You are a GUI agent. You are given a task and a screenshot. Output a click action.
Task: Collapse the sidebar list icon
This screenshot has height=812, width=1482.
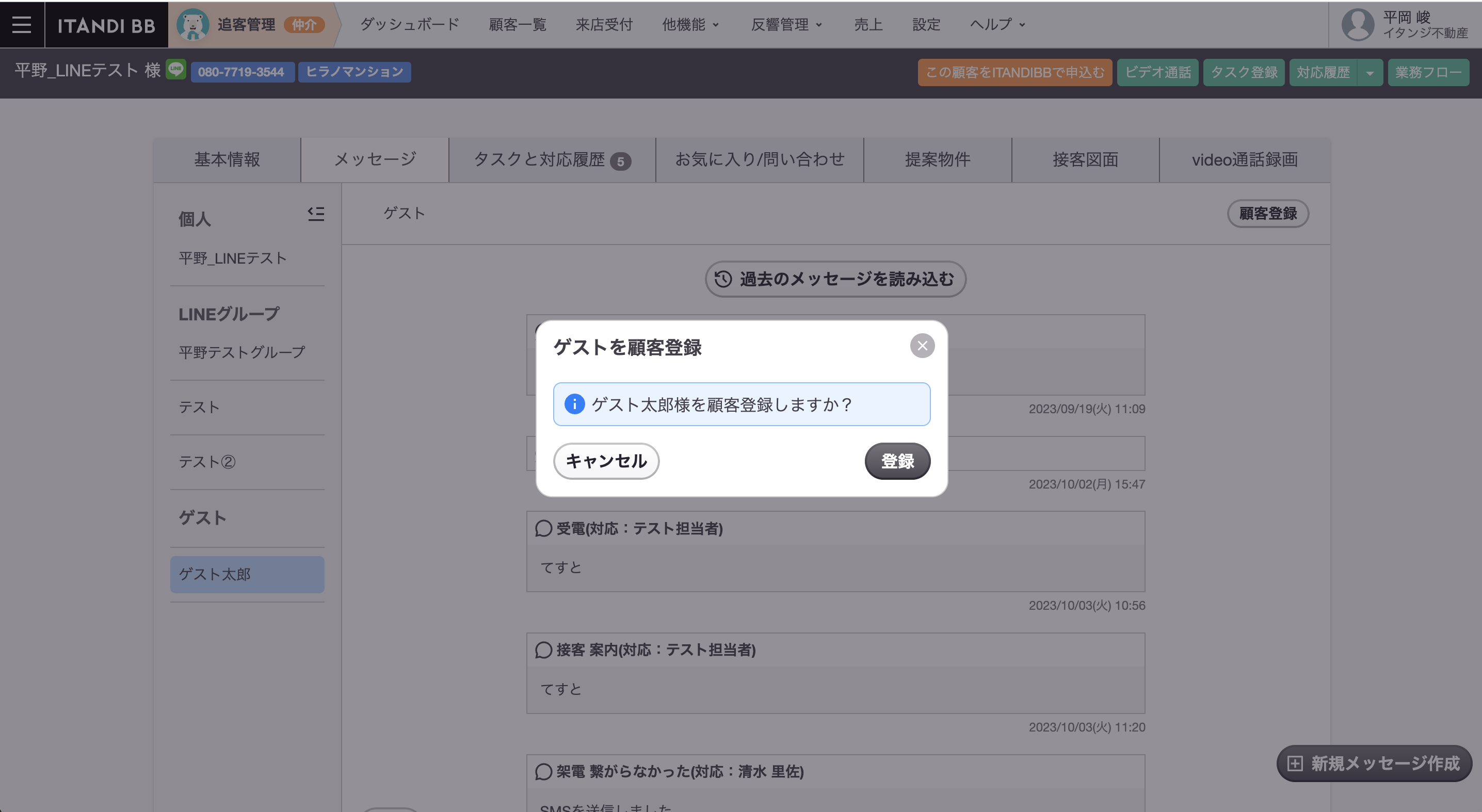tap(316, 214)
